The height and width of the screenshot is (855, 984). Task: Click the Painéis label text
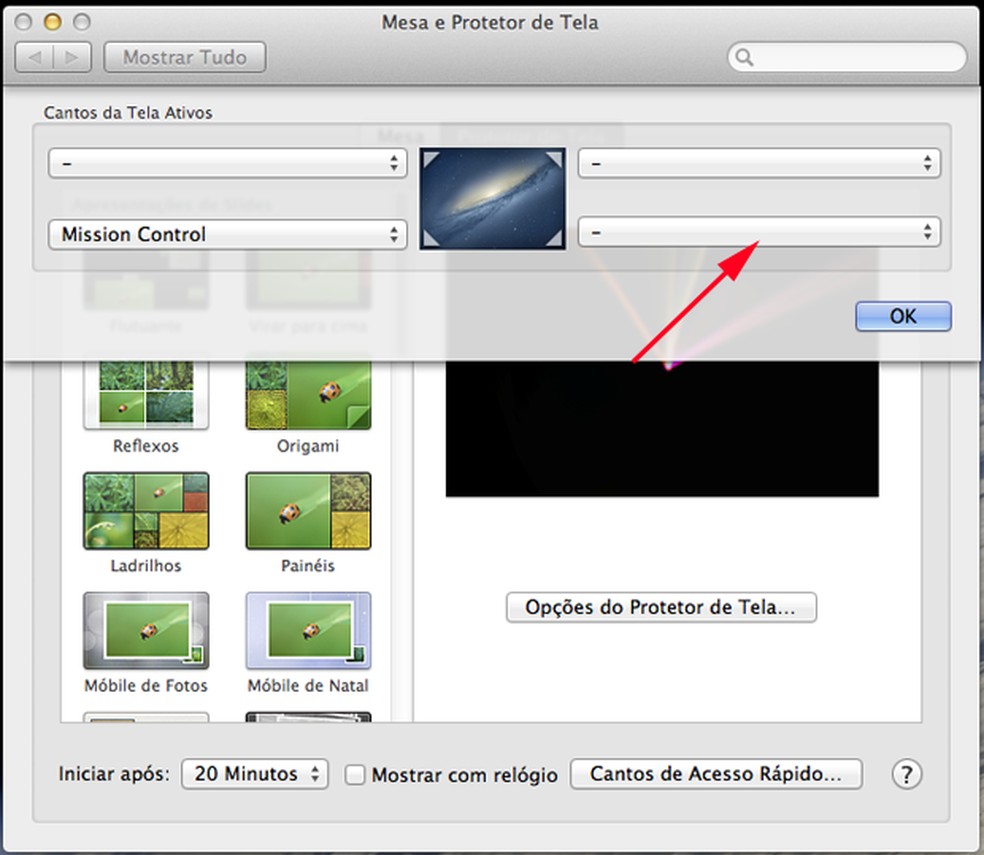(x=308, y=566)
